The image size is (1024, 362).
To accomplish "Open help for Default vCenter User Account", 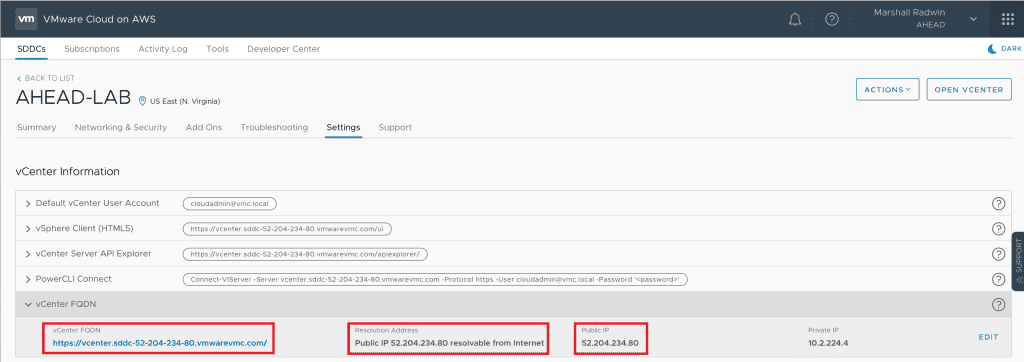I will click(x=998, y=204).
